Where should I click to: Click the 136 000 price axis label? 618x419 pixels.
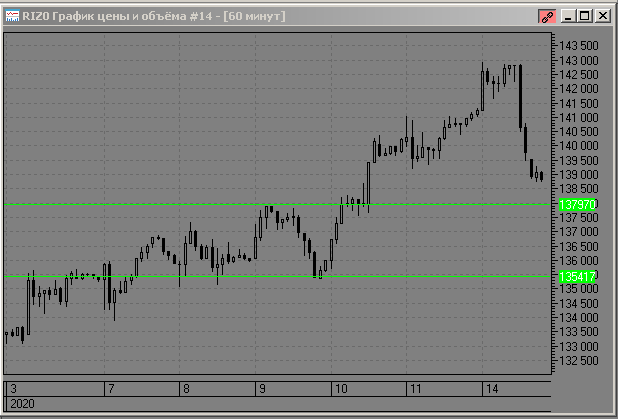click(579, 261)
